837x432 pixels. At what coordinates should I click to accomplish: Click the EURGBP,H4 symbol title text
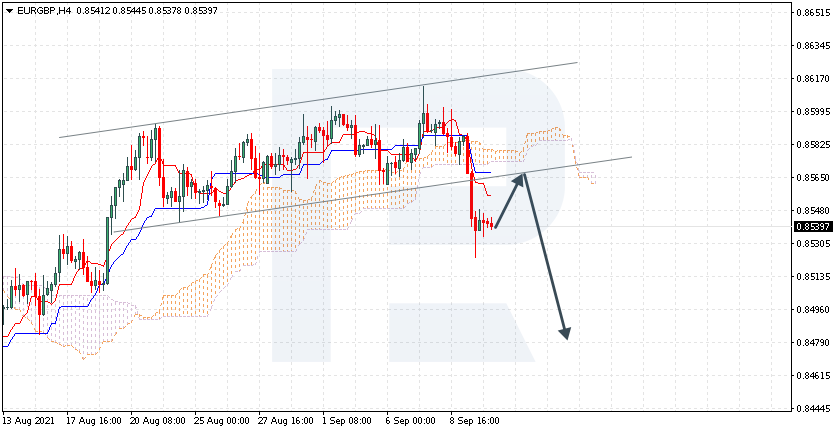pos(43,10)
